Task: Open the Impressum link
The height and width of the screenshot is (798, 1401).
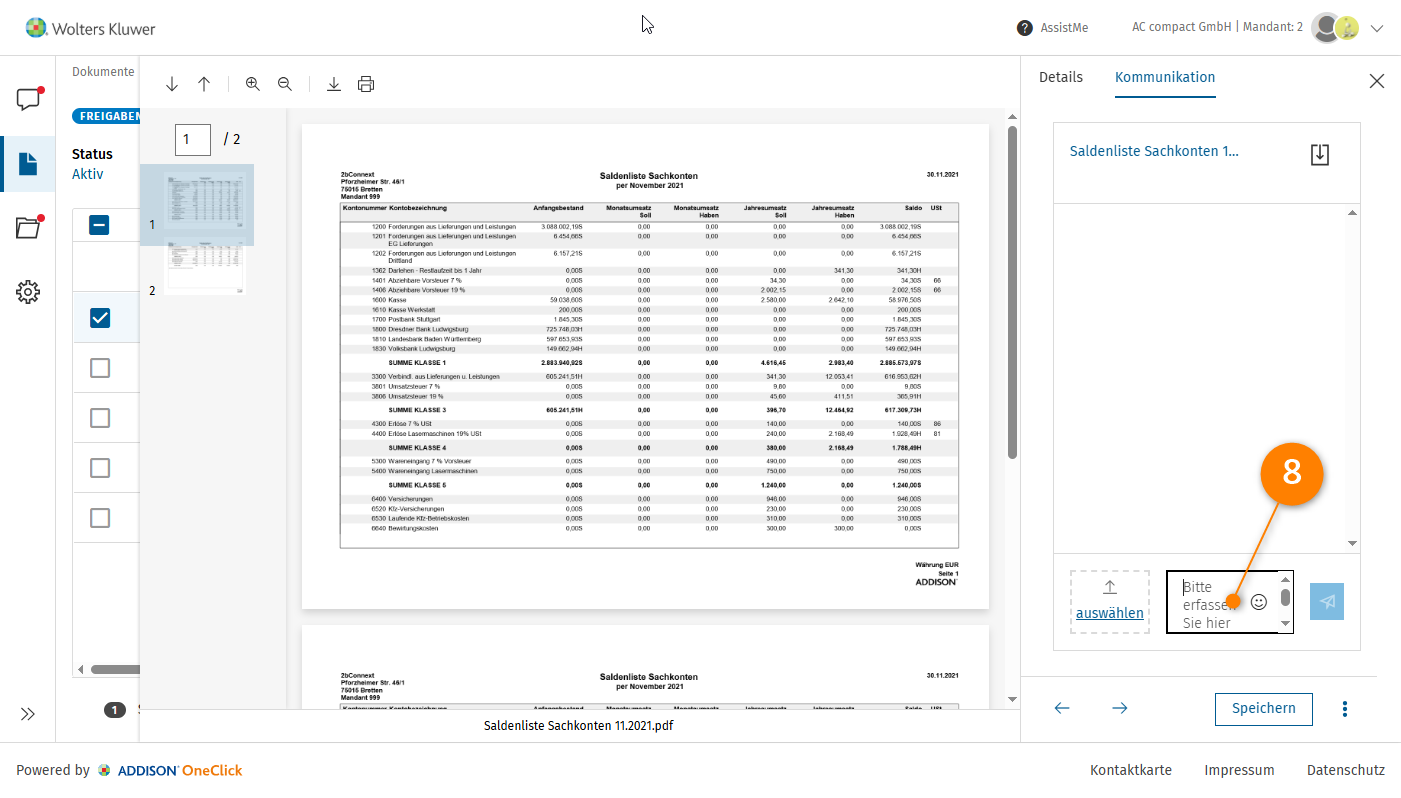Action: pyautogui.click(x=1239, y=770)
